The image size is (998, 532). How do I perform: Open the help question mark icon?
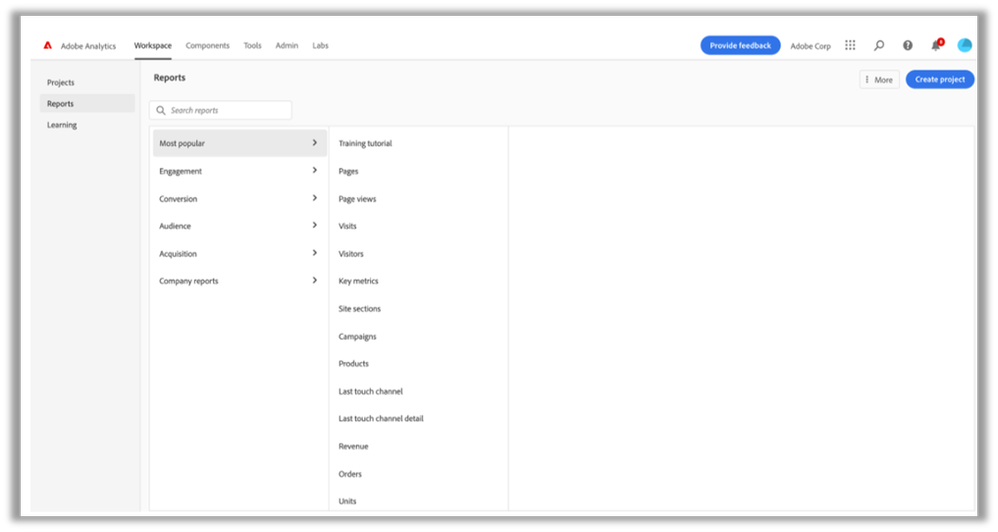tap(907, 45)
